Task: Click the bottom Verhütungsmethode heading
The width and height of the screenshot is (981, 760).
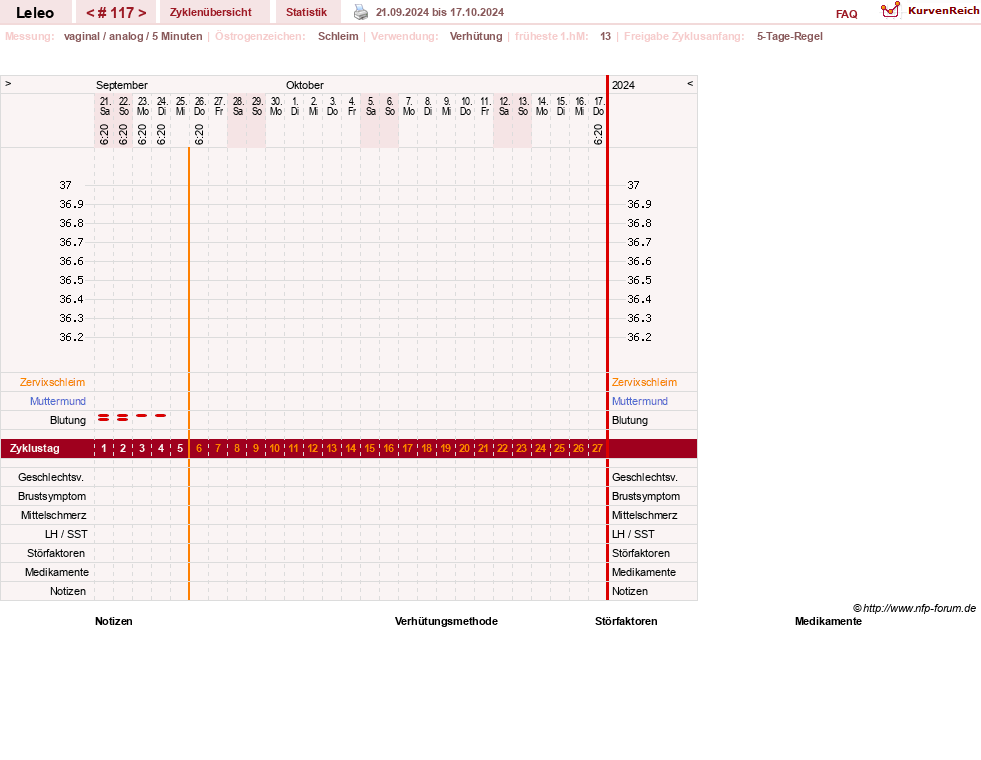Action: (446, 621)
